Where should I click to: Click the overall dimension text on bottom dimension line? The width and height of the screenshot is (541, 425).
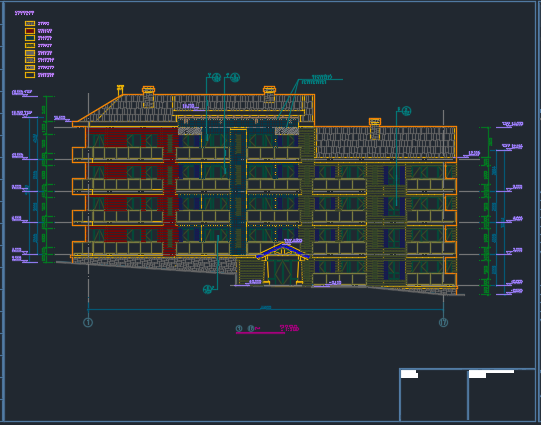click(x=266, y=307)
